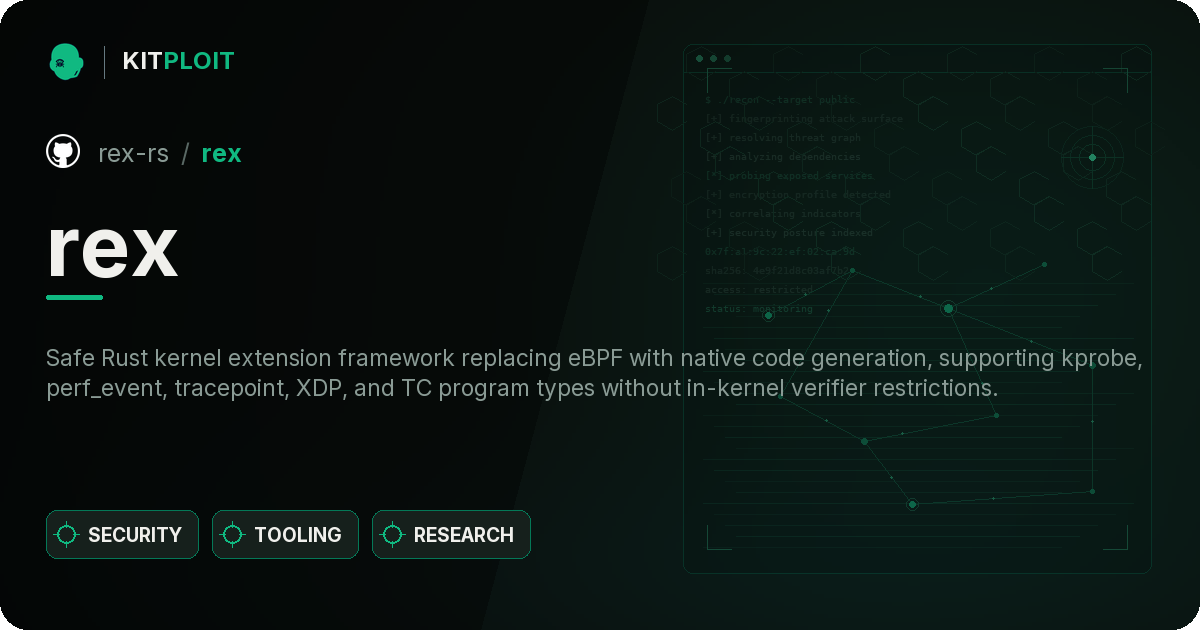Click the terminal line 'access: restricted'
Viewport: 1200px width, 630px height.
[759, 290]
